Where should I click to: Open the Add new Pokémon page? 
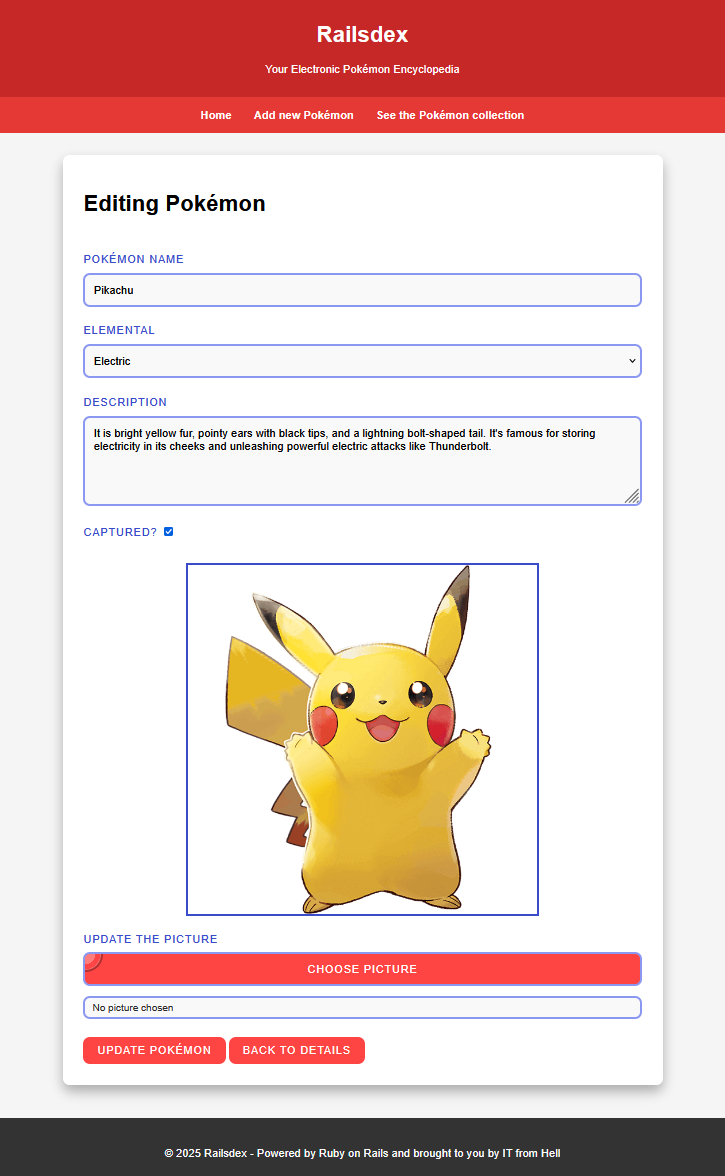coord(303,115)
